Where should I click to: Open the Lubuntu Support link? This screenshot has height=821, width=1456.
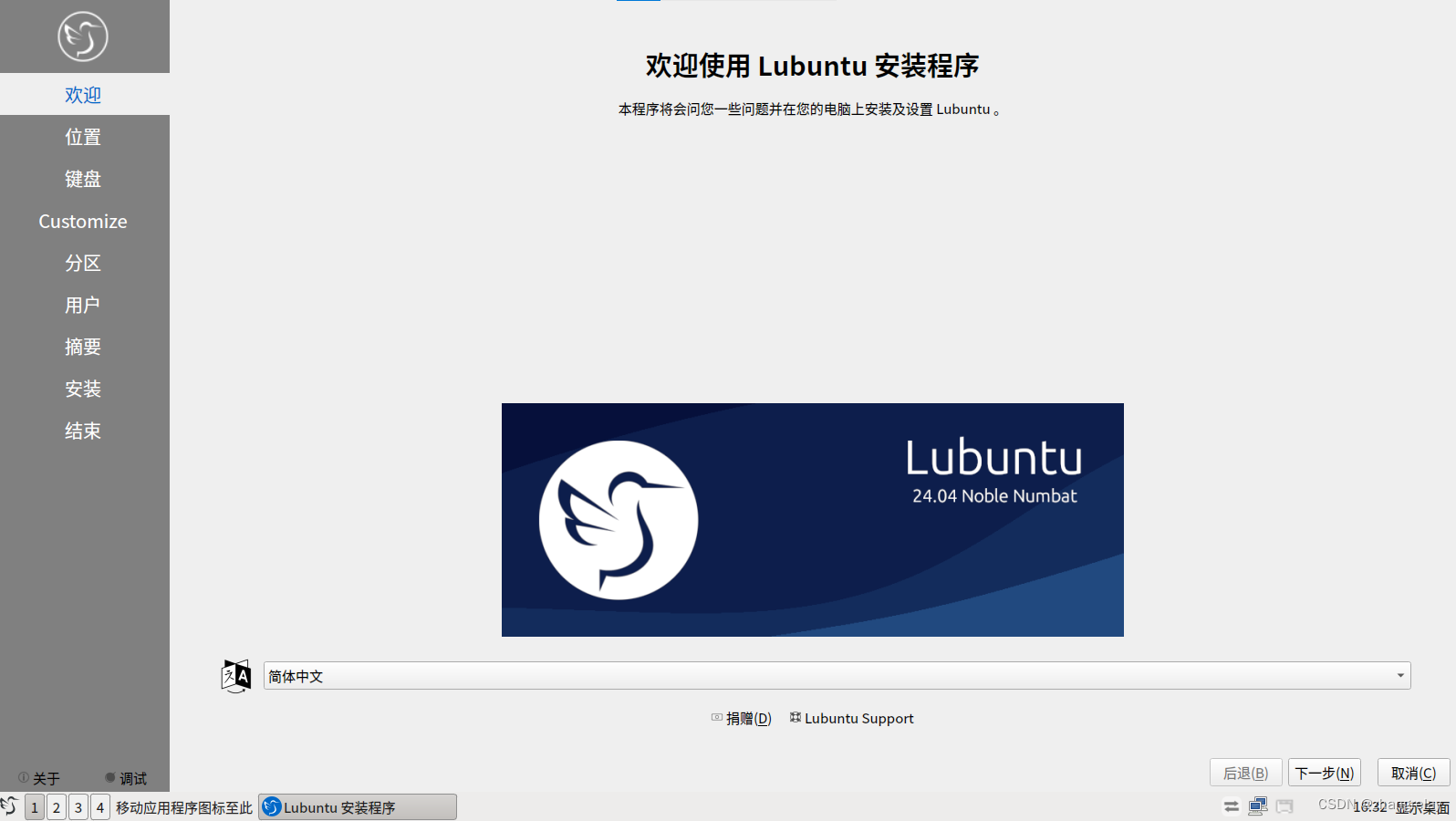pyautogui.click(x=851, y=719)
